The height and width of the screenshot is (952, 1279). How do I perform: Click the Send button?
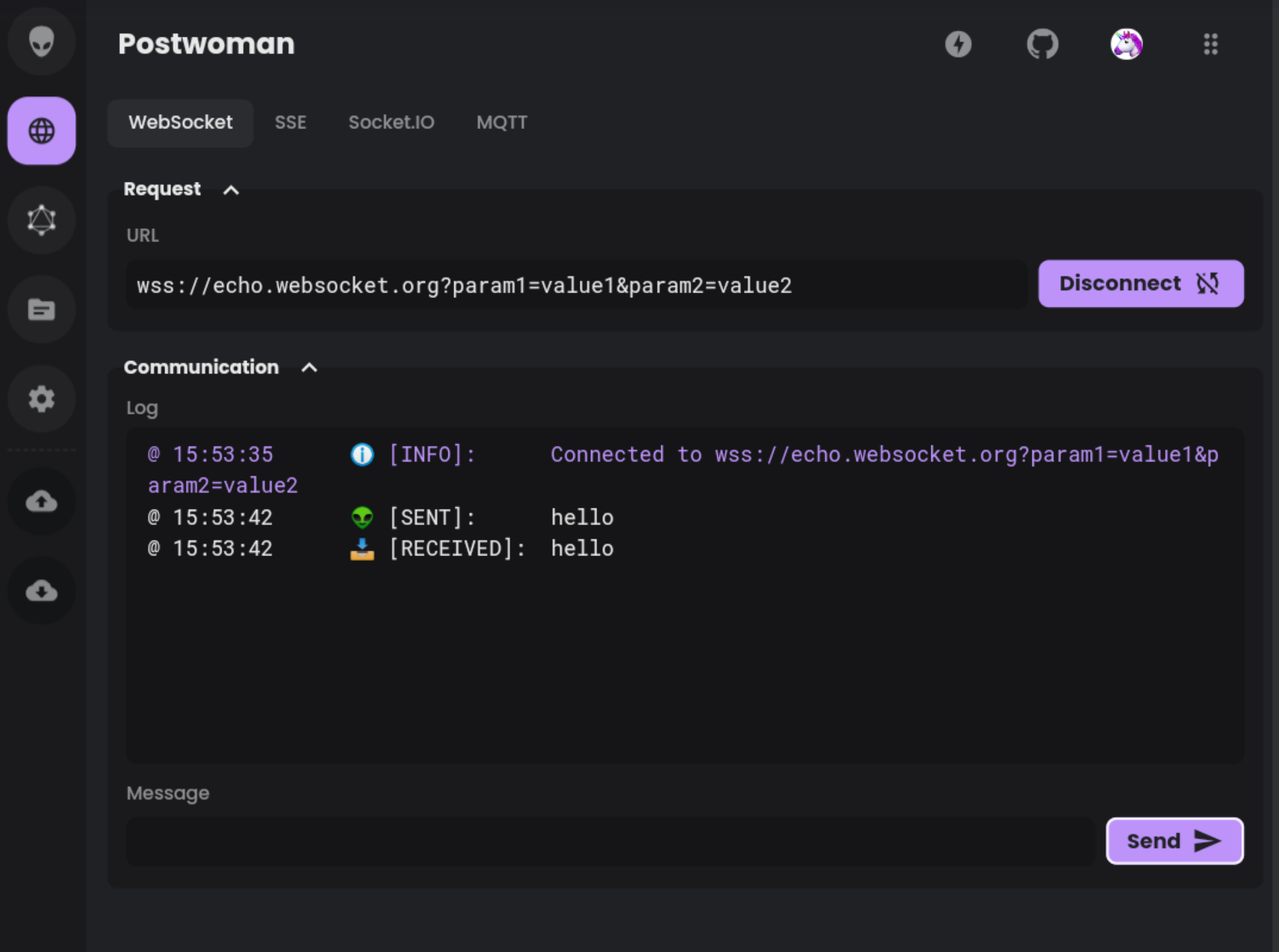click(1174, 841)
